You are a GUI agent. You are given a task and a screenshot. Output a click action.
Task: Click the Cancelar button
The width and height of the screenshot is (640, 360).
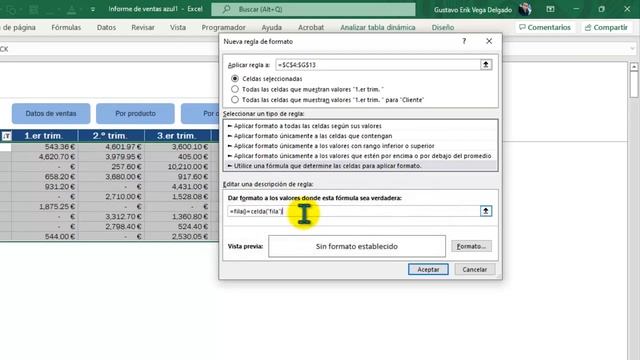474,269
